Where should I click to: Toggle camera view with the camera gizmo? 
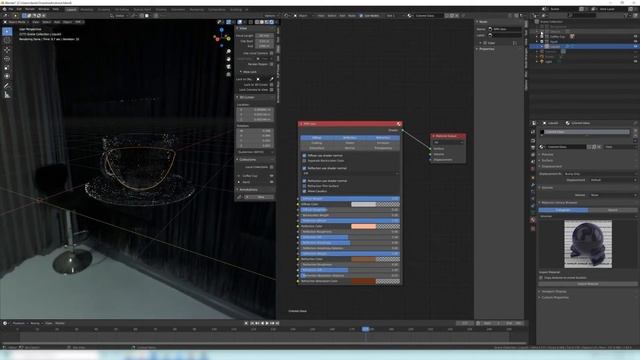[229, 67]
